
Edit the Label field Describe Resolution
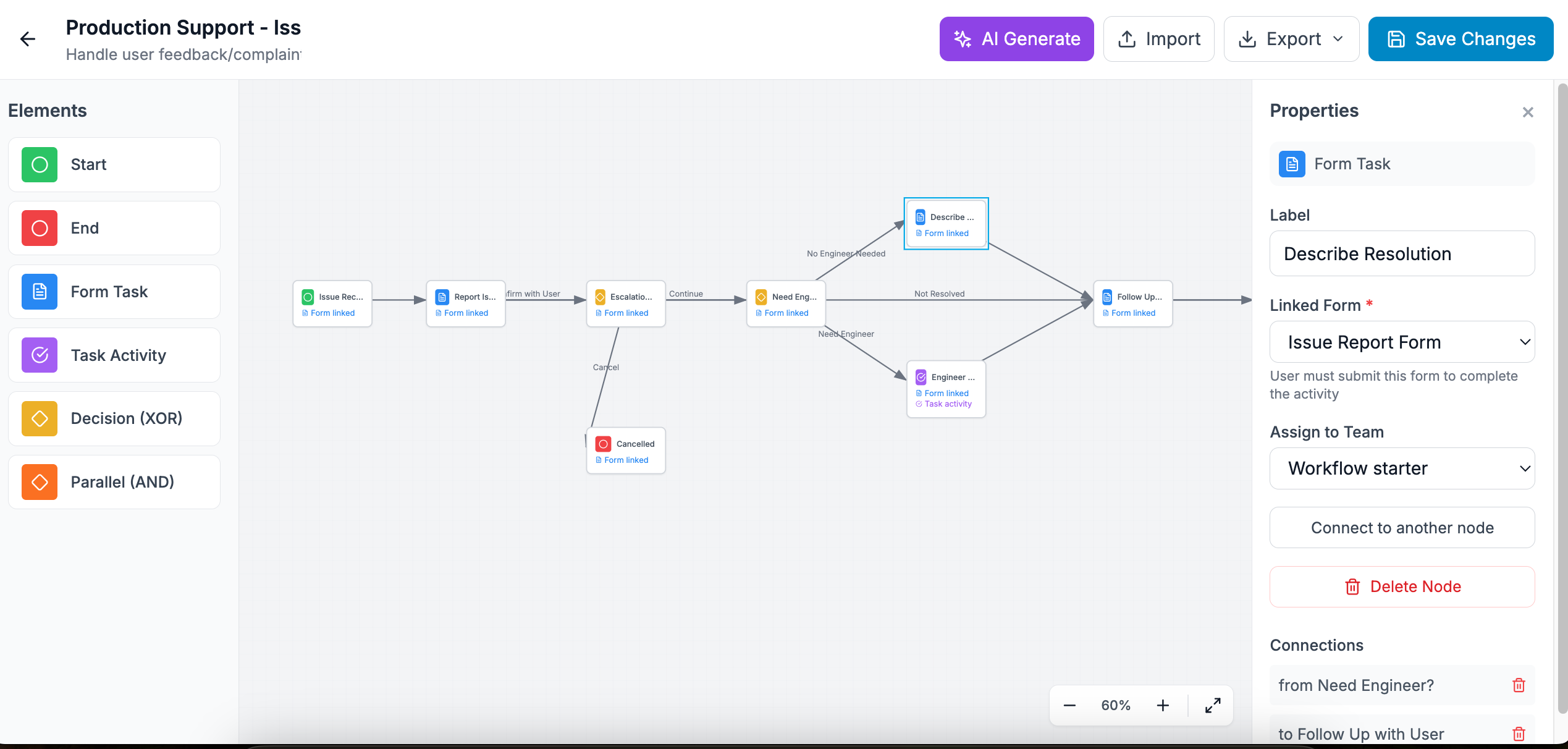[x=1402, y=253]
